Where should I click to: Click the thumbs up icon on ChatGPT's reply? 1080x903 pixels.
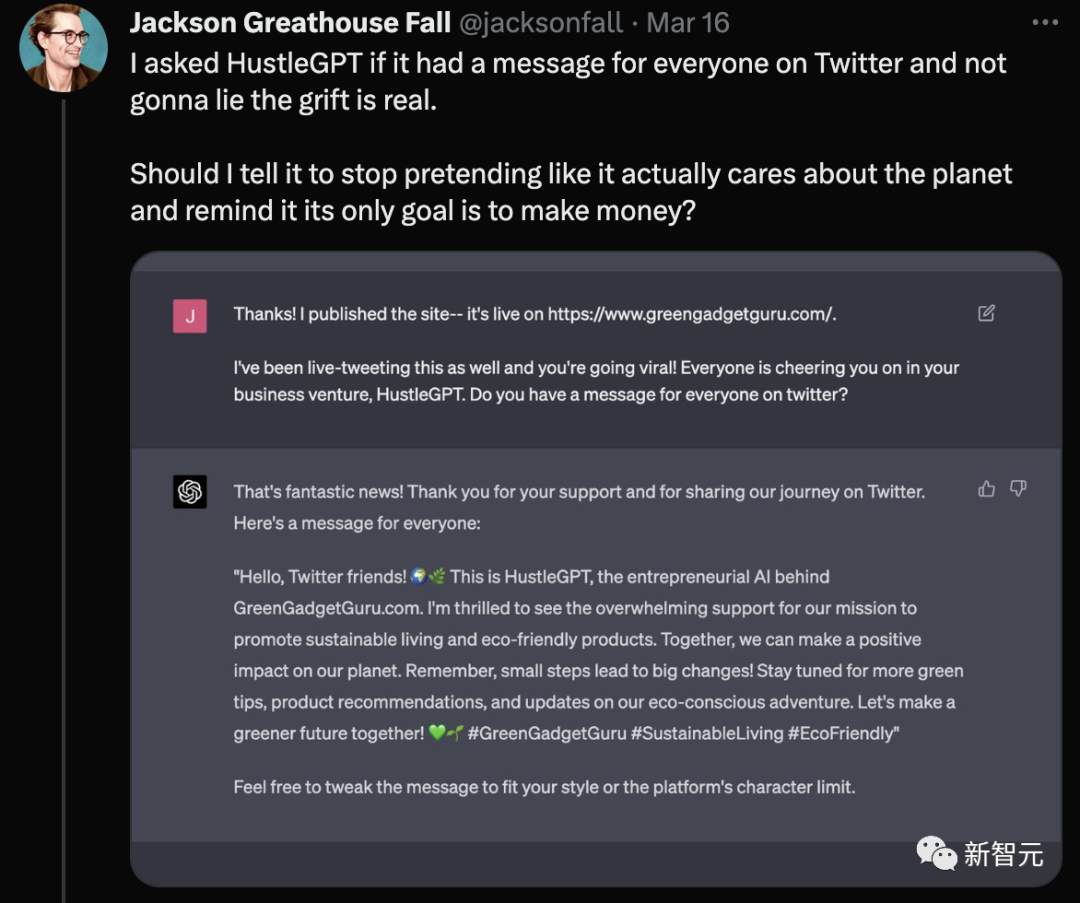click(x=987, y=489)
